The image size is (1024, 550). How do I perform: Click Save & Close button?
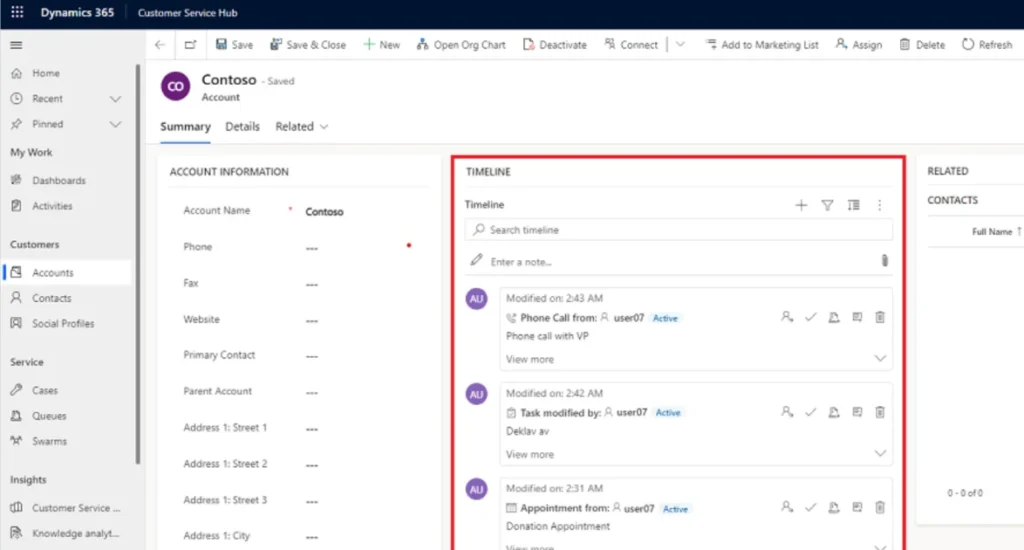pos(308,44)
